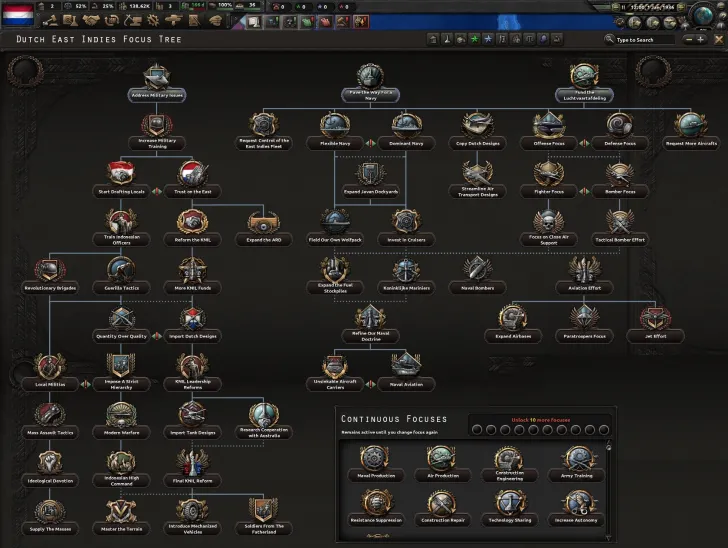
Task: Click the Jet Effort focus icon
Action: point(656,320)
